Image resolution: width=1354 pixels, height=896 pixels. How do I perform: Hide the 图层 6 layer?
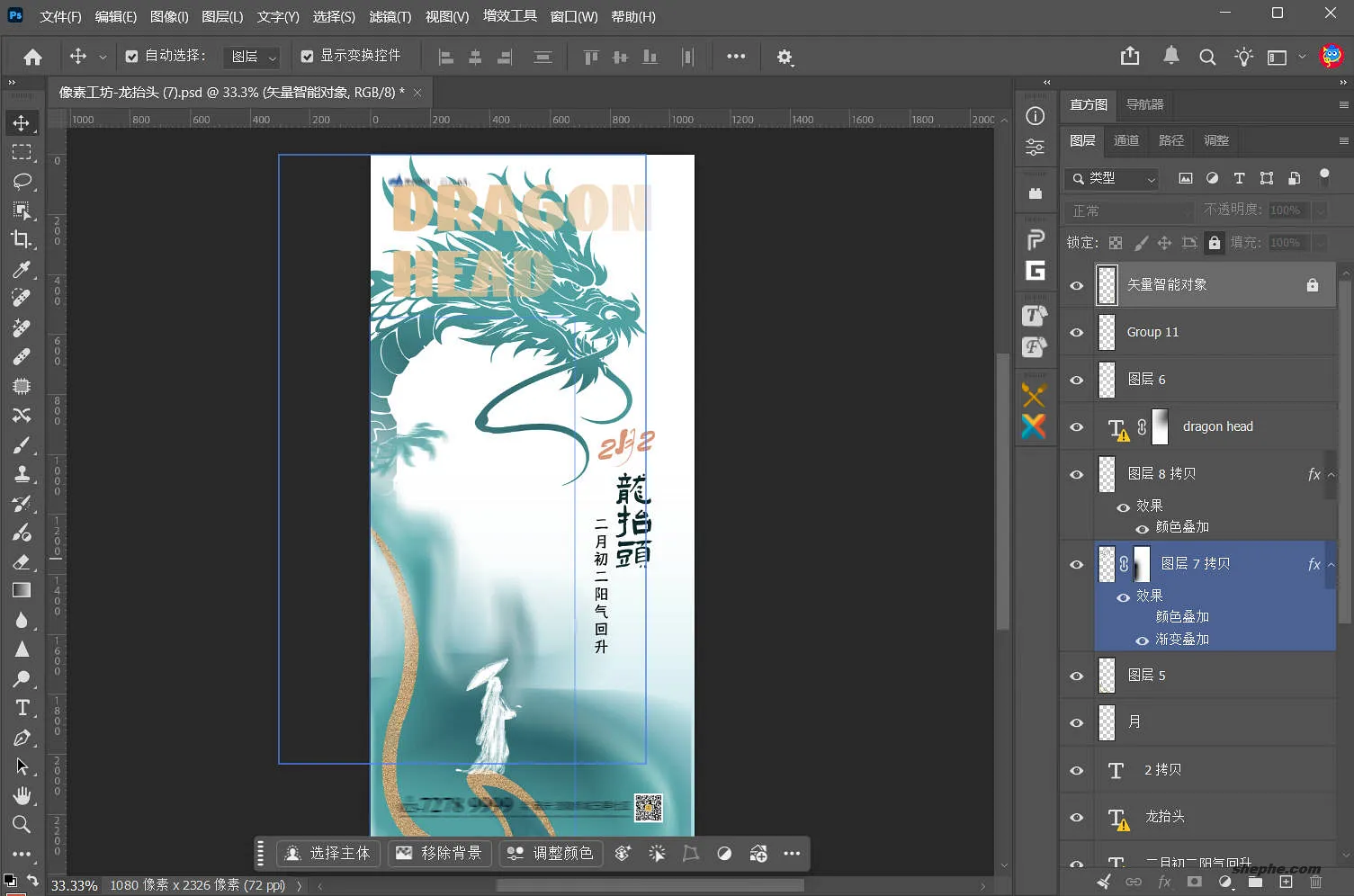[1076, 380]
